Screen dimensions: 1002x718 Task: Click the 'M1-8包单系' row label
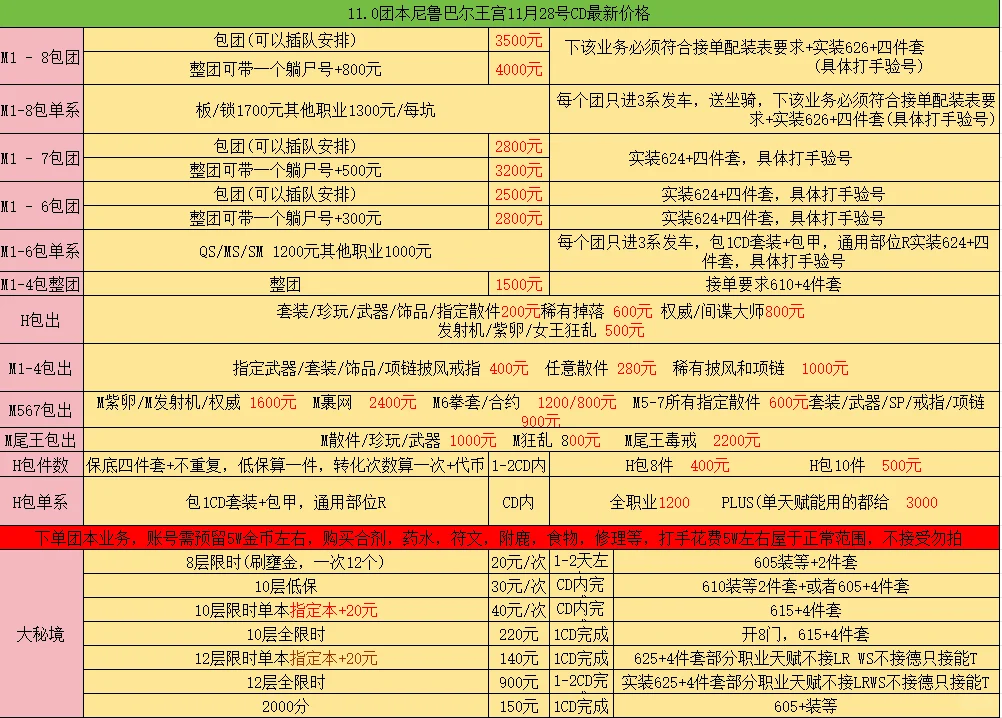click(42, 110)
